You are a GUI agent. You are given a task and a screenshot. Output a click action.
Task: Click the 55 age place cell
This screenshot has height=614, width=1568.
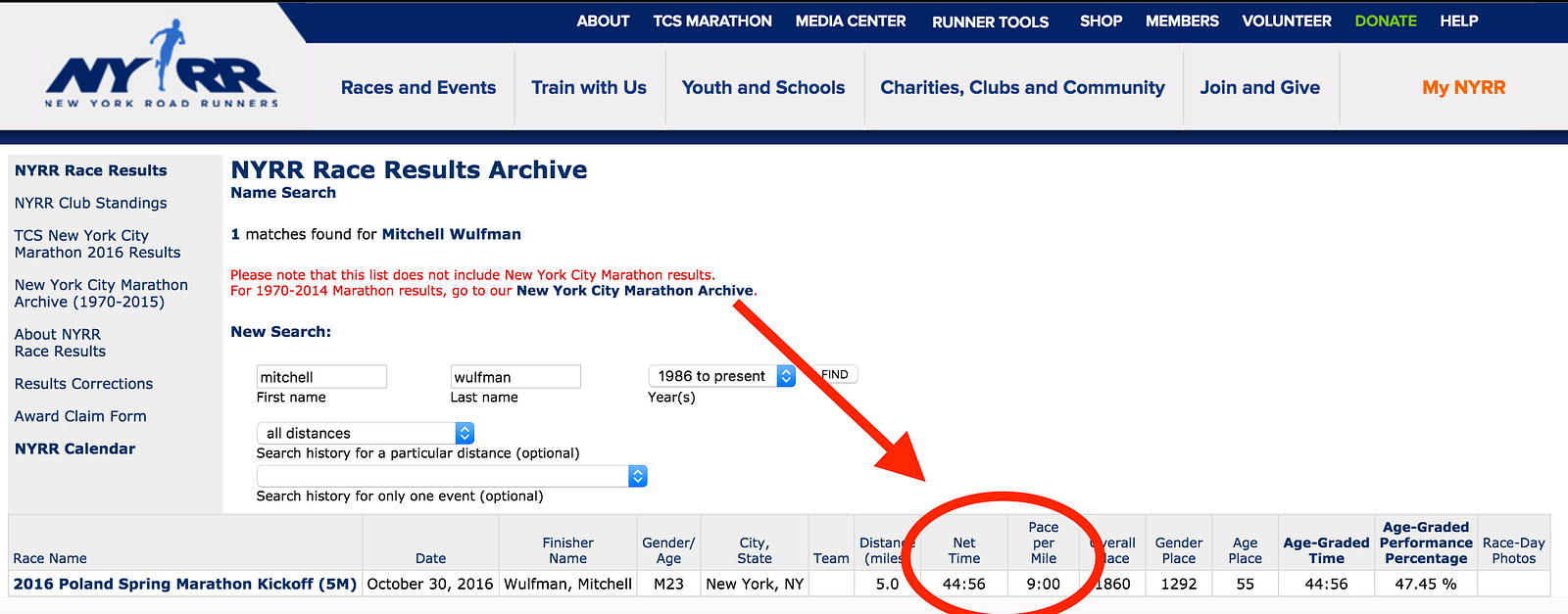[x=1246, y=584]
